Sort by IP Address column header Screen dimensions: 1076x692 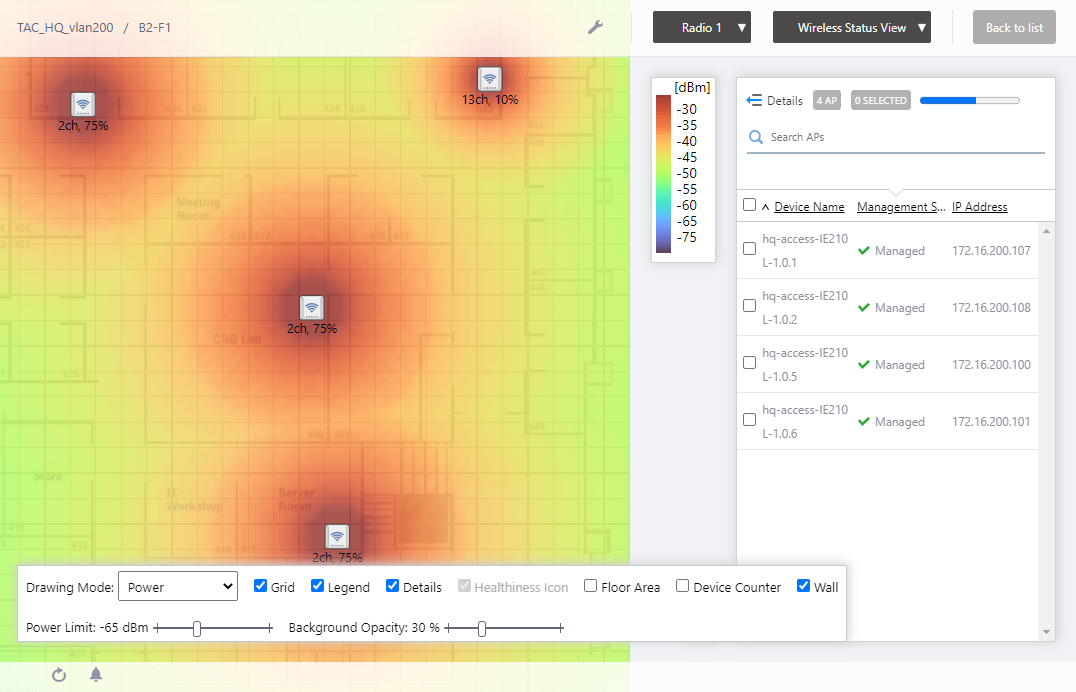[979, 207]
